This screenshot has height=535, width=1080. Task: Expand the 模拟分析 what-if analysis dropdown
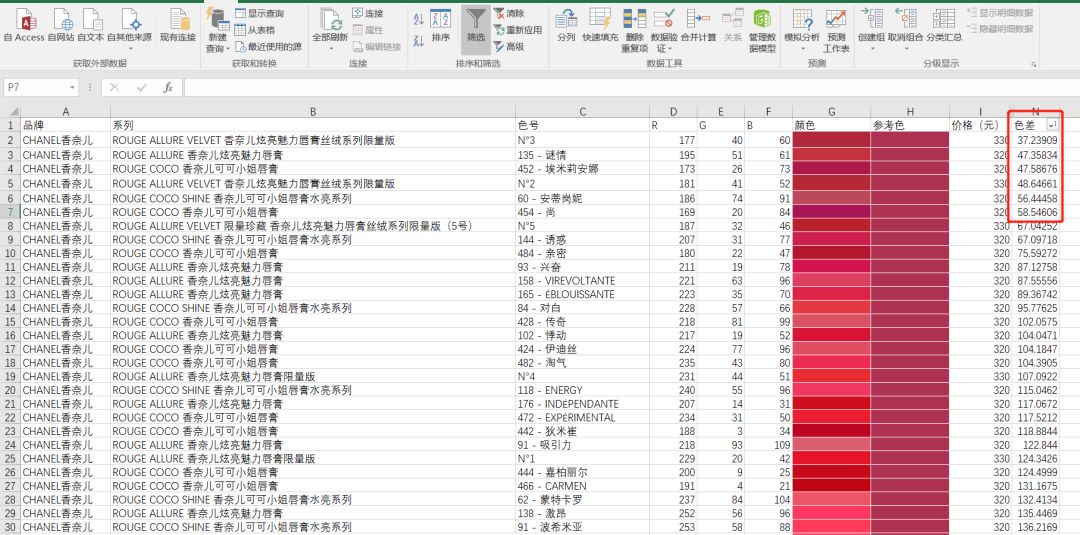point(802,48)
